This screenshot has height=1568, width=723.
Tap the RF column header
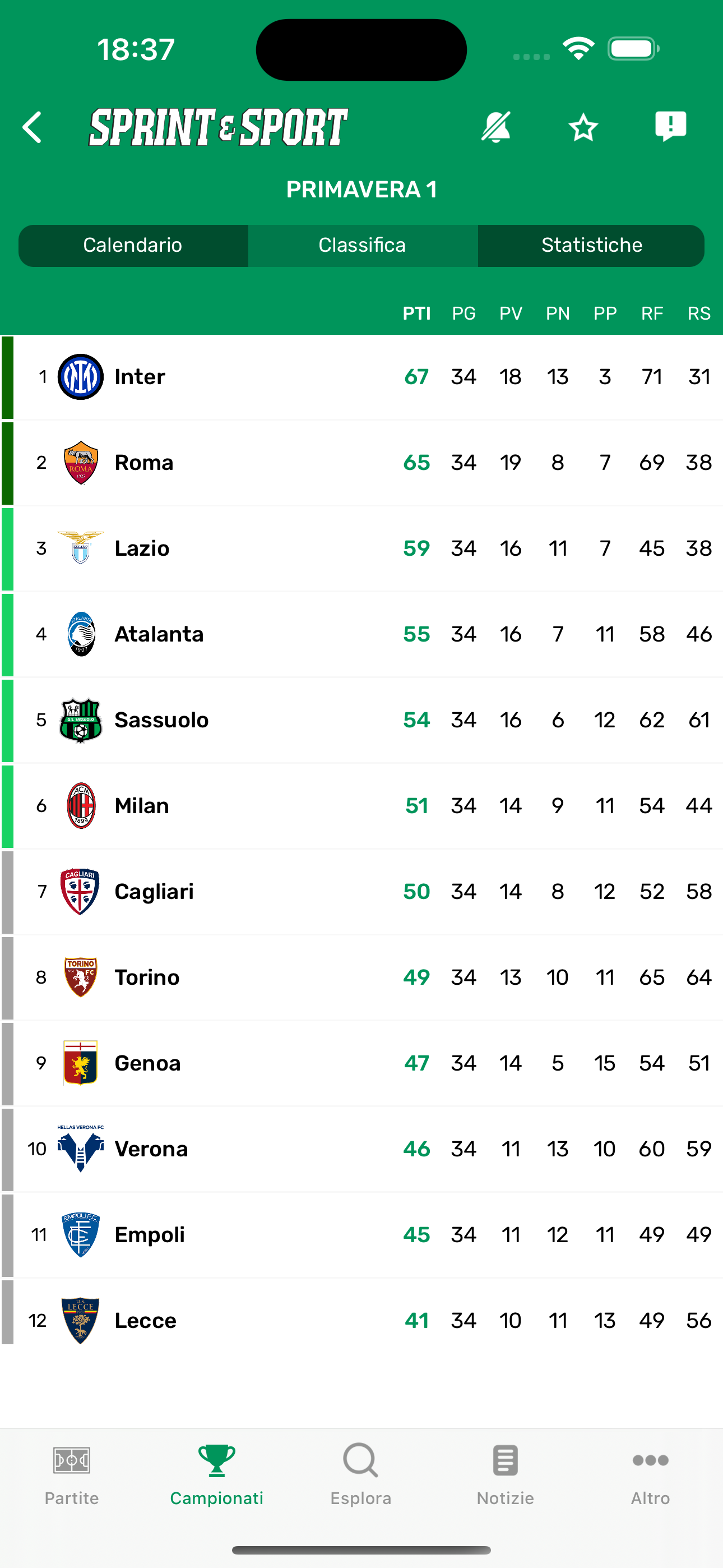(x=652, y=313)
